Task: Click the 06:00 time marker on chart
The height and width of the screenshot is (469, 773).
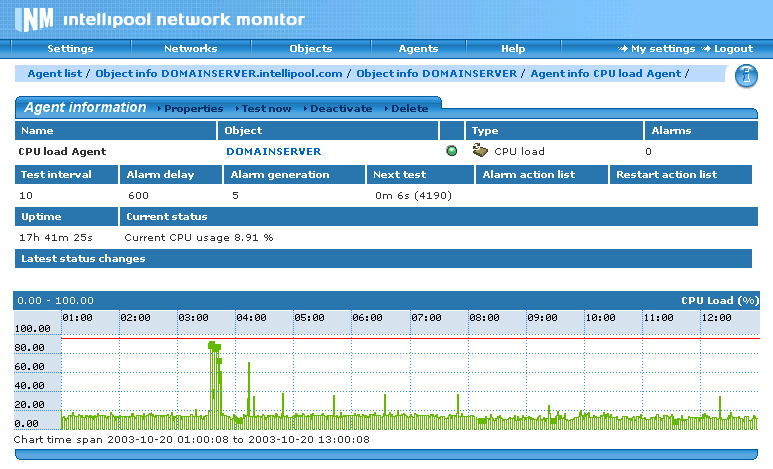Action: [367, 317]
